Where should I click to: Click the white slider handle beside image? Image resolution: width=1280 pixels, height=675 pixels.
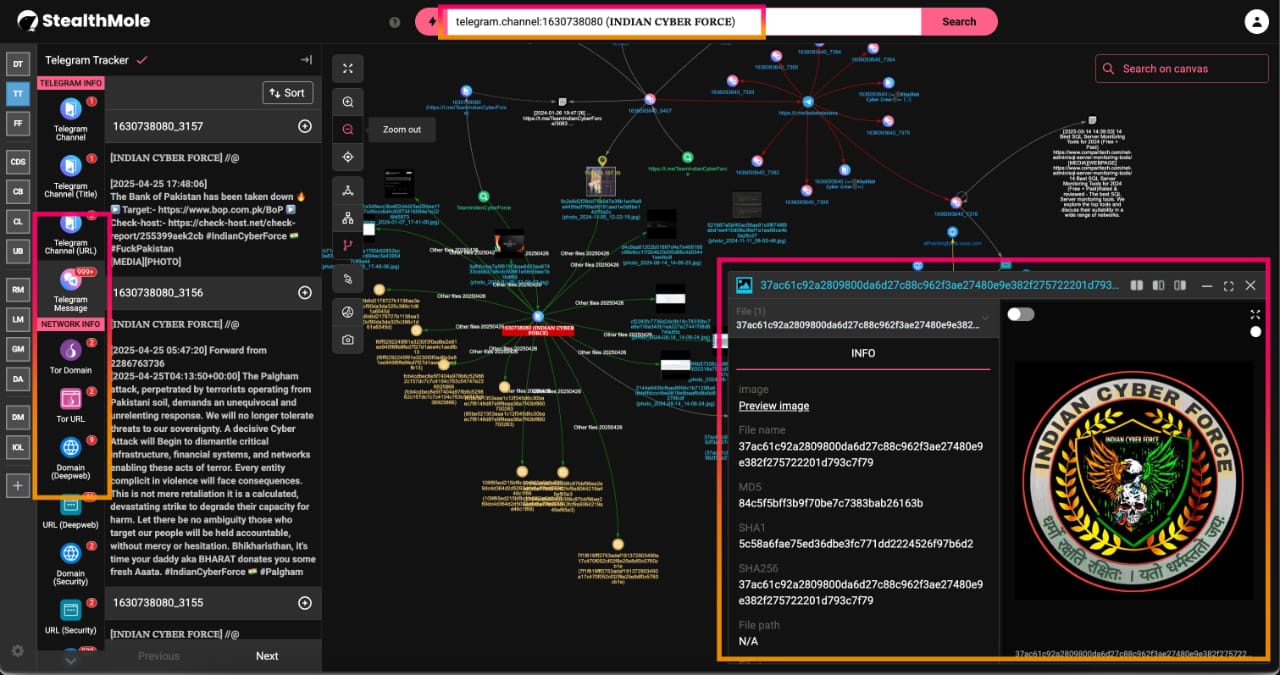coord(1256,331)
